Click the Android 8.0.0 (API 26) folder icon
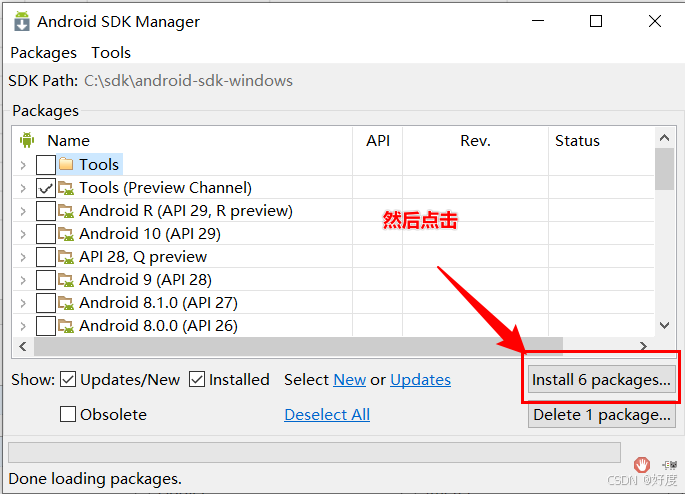 (66, 326)
